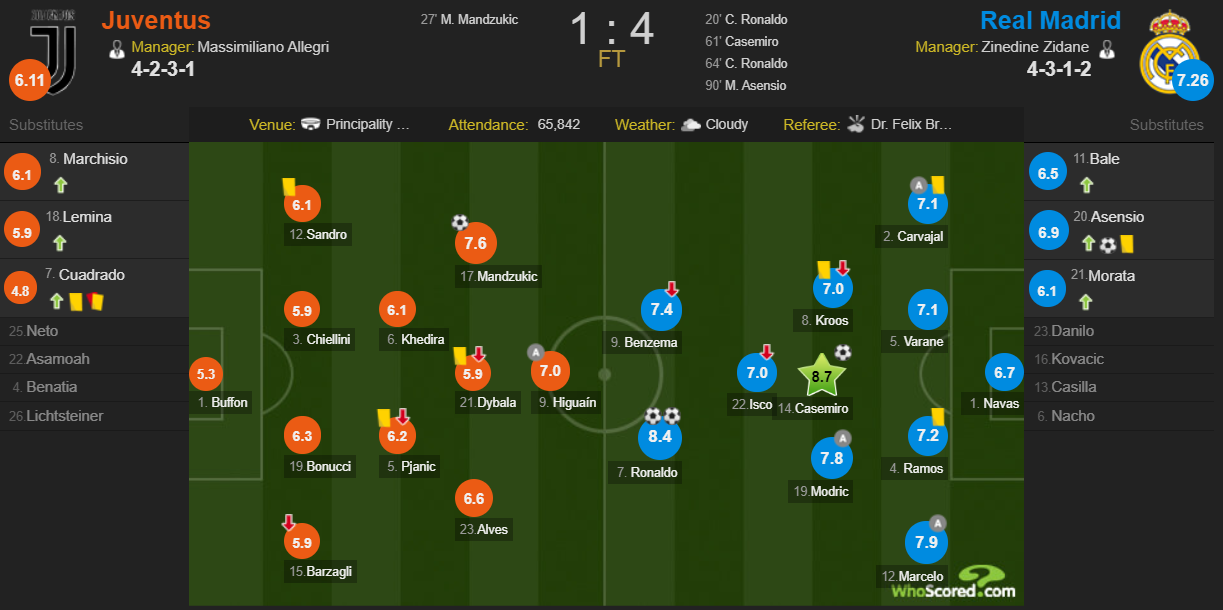Image resolution: width=1223 pixels, height=610 pixels.
Task: Click the goal ball icon above Mandzukic
Action: [460, 222]
